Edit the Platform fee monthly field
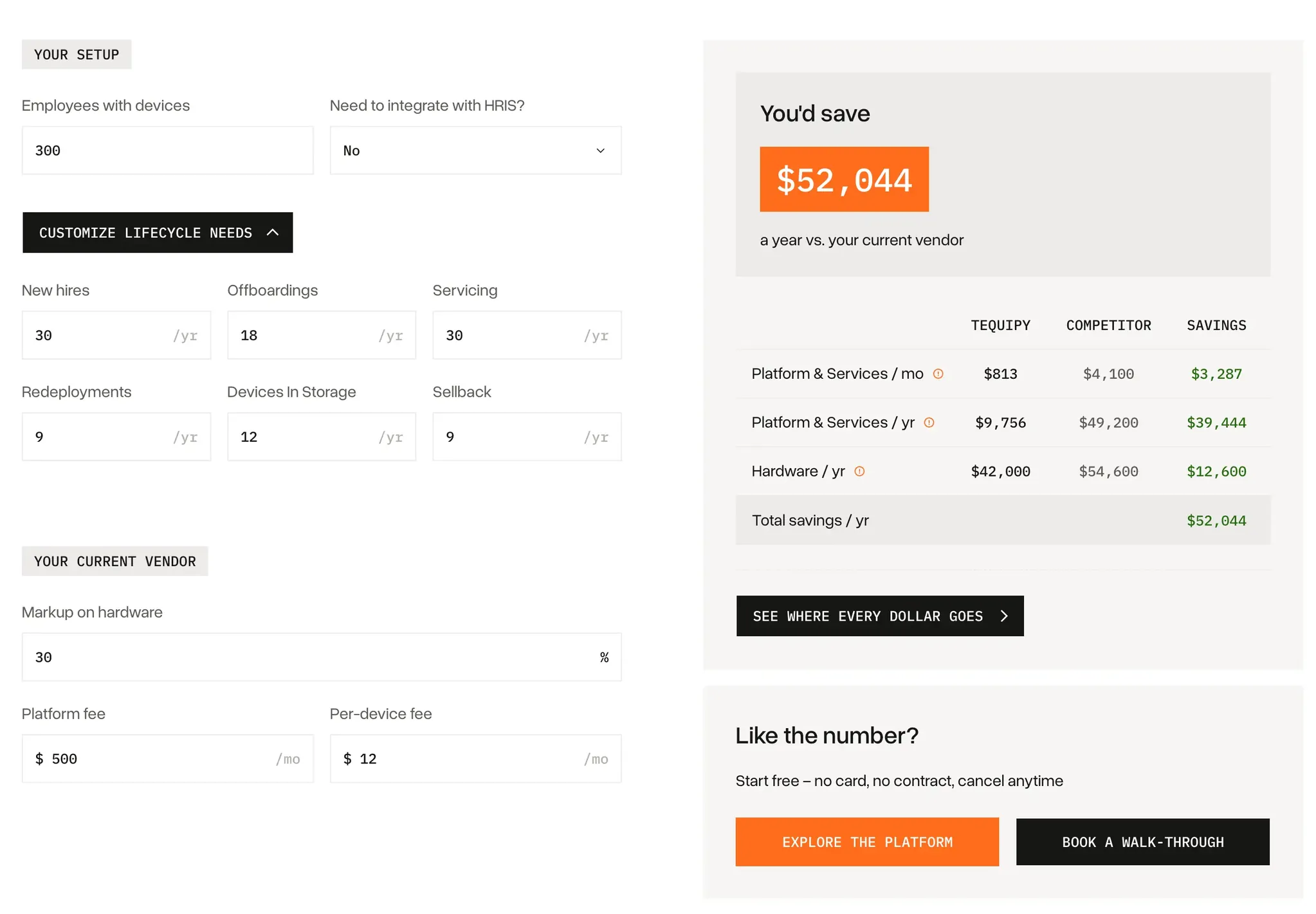 coord(167,758)
